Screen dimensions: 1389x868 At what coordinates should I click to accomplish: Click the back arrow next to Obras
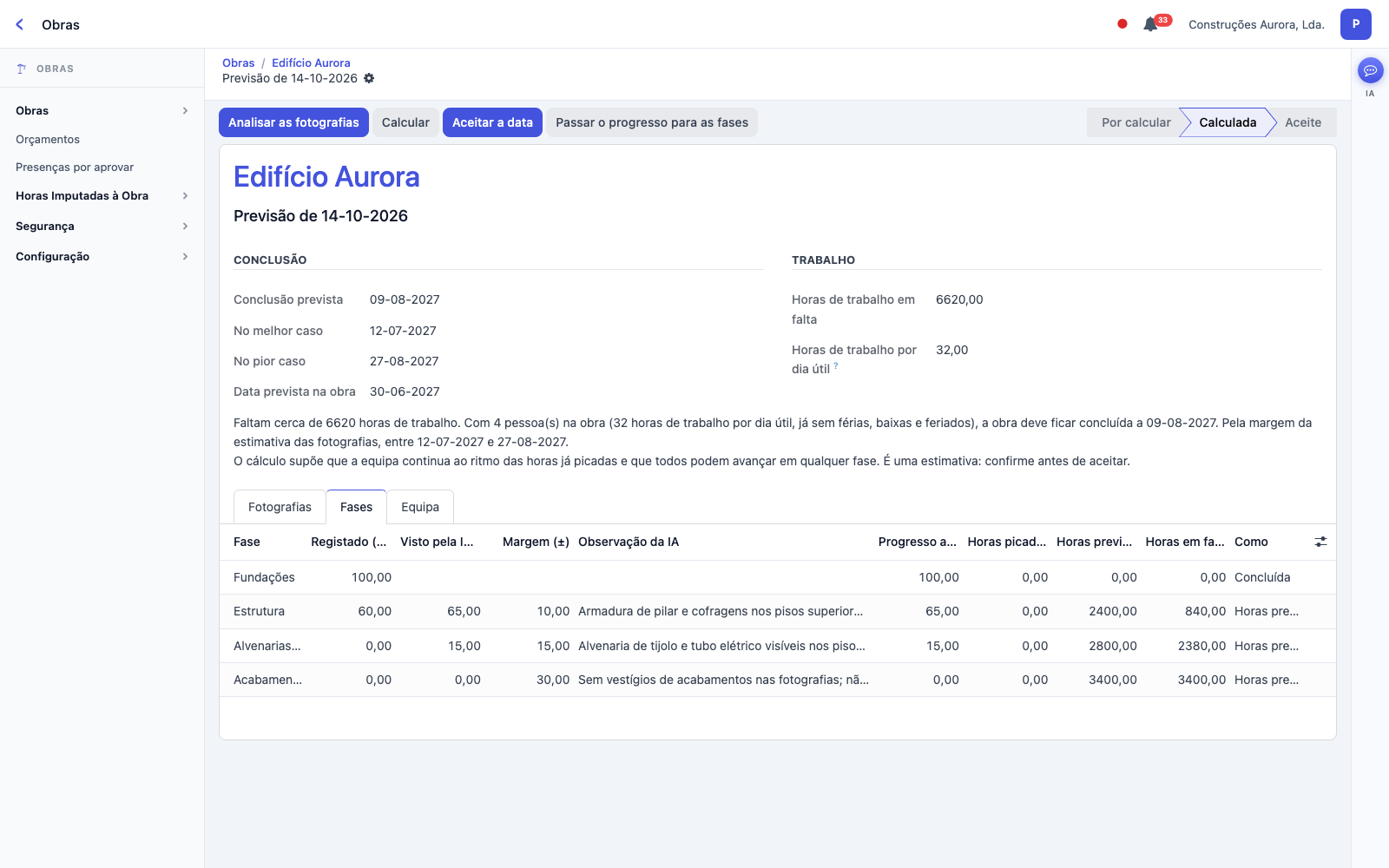20,24
